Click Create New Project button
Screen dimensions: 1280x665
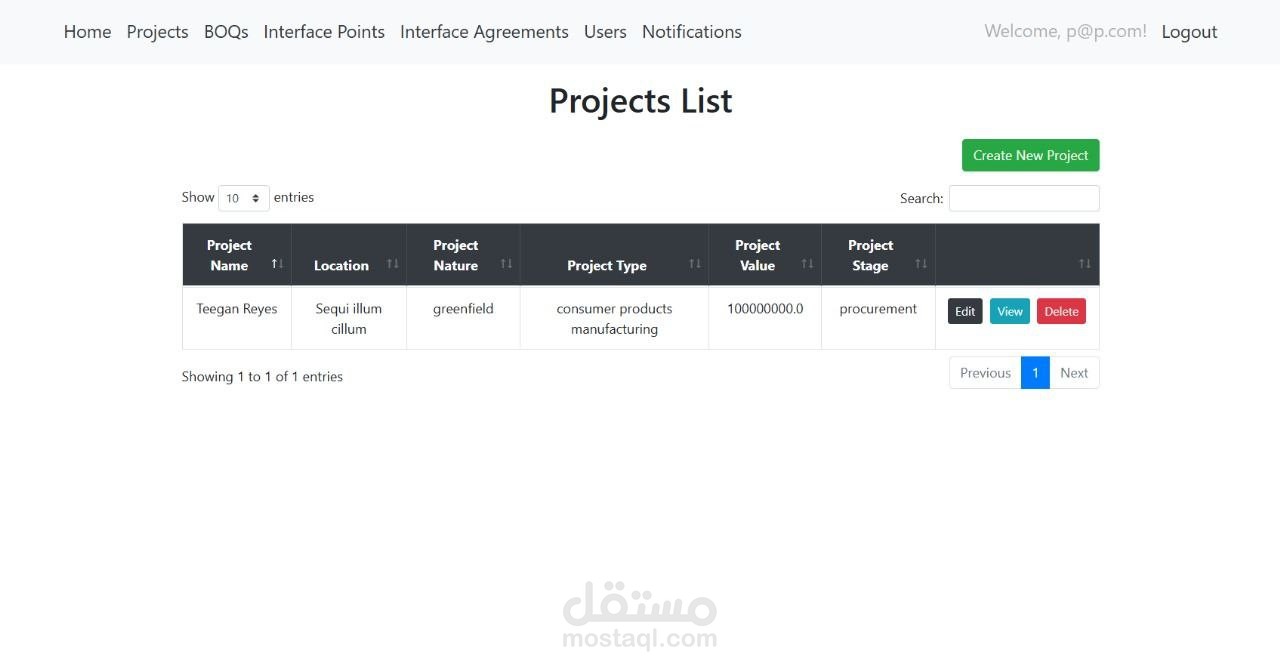coord(1030,155)
